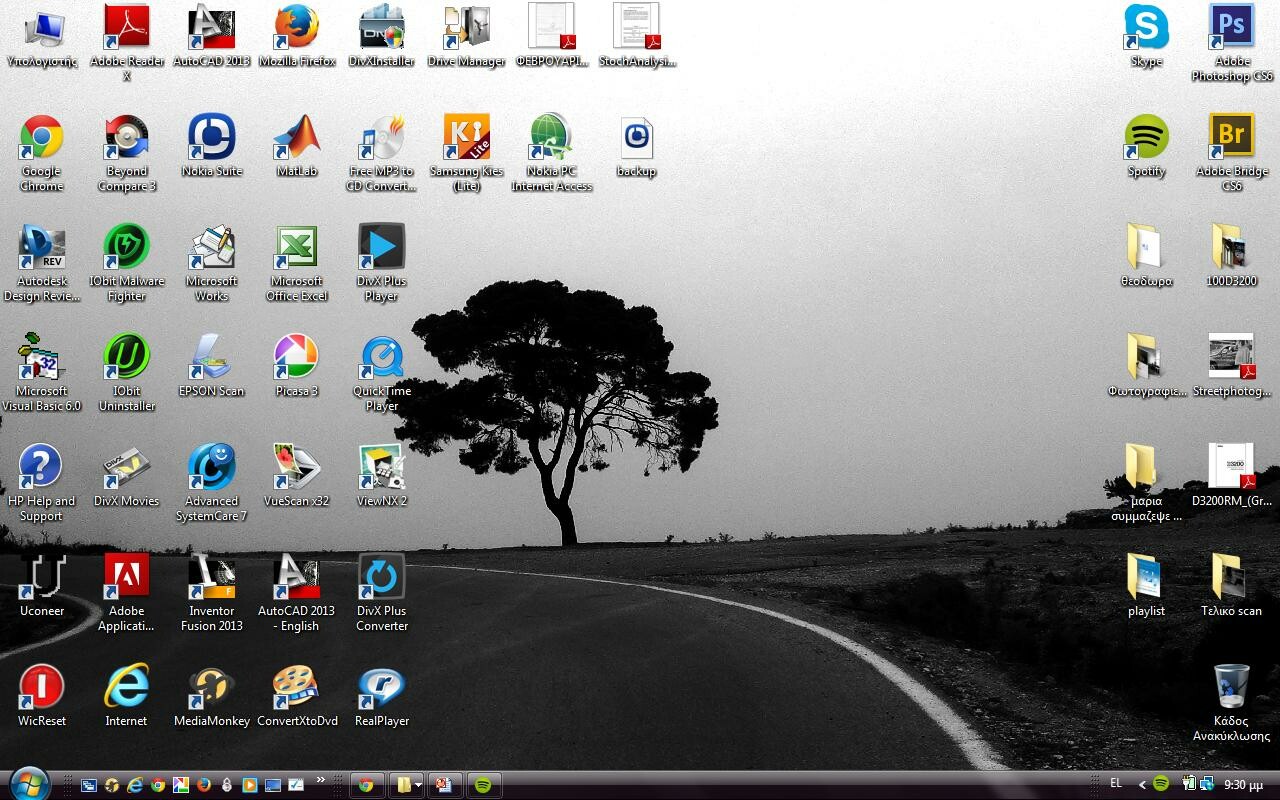Select the AutoCAD 2013 desktop icon
Image resolution: width=1280 pixels, height=800 pixels.
coord(212,28)
